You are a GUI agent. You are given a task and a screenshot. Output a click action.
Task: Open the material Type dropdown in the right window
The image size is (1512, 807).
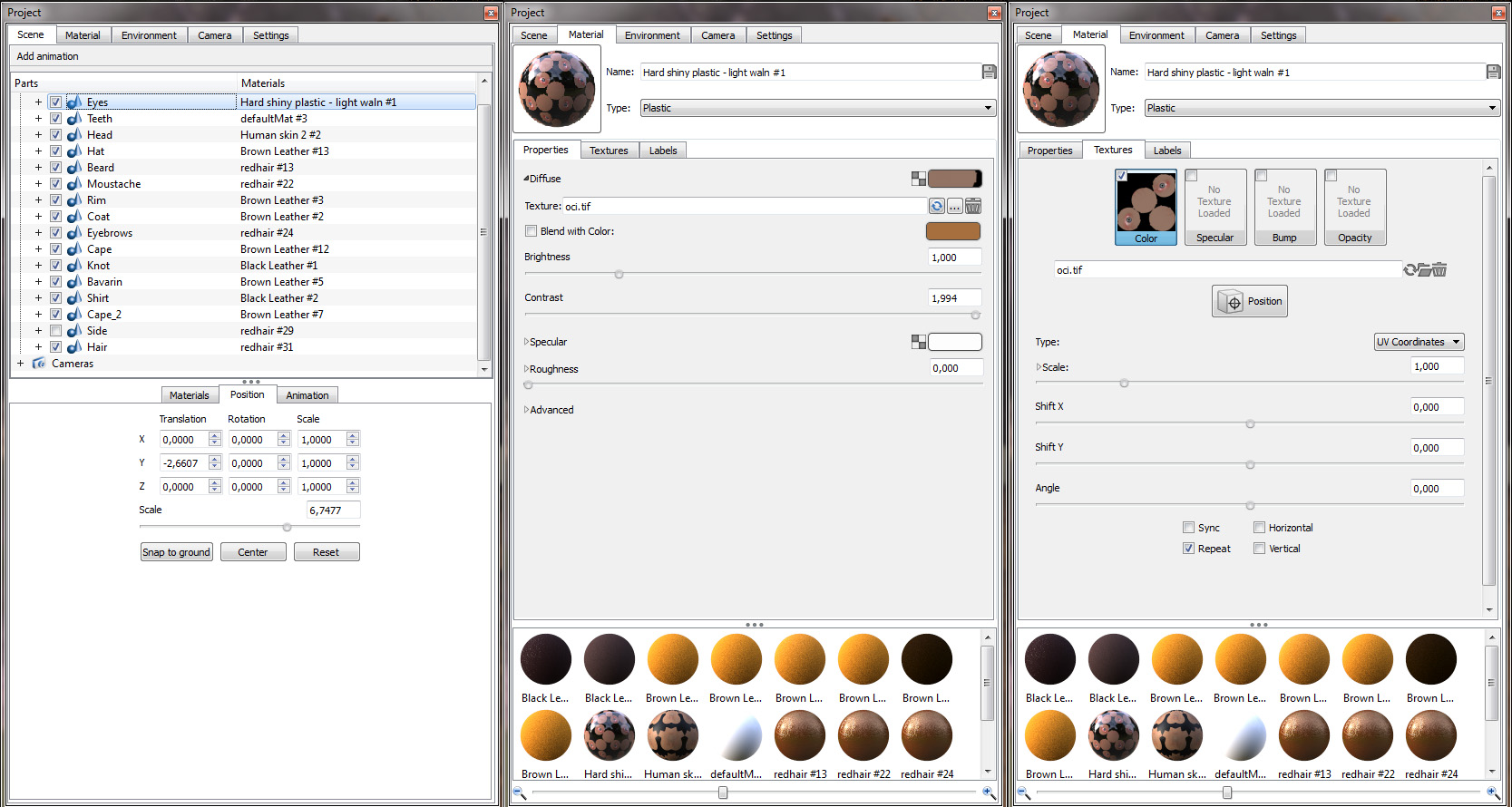pyautogui.click(x=1322, y=108)
